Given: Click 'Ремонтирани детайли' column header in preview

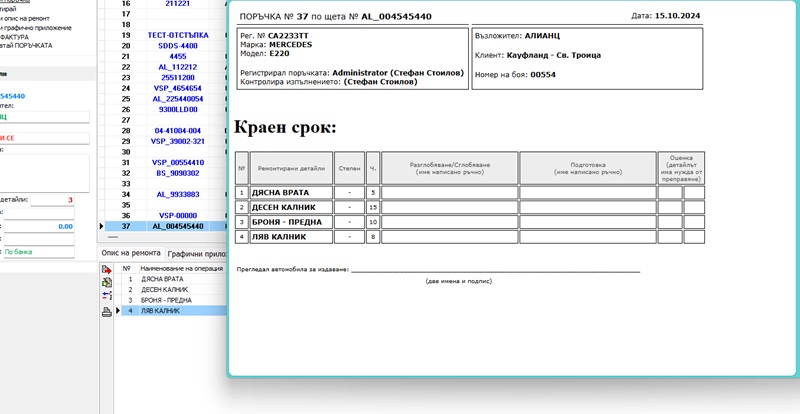Looking at the screenshot, I should pyautogui.click(x=291, y=168).
